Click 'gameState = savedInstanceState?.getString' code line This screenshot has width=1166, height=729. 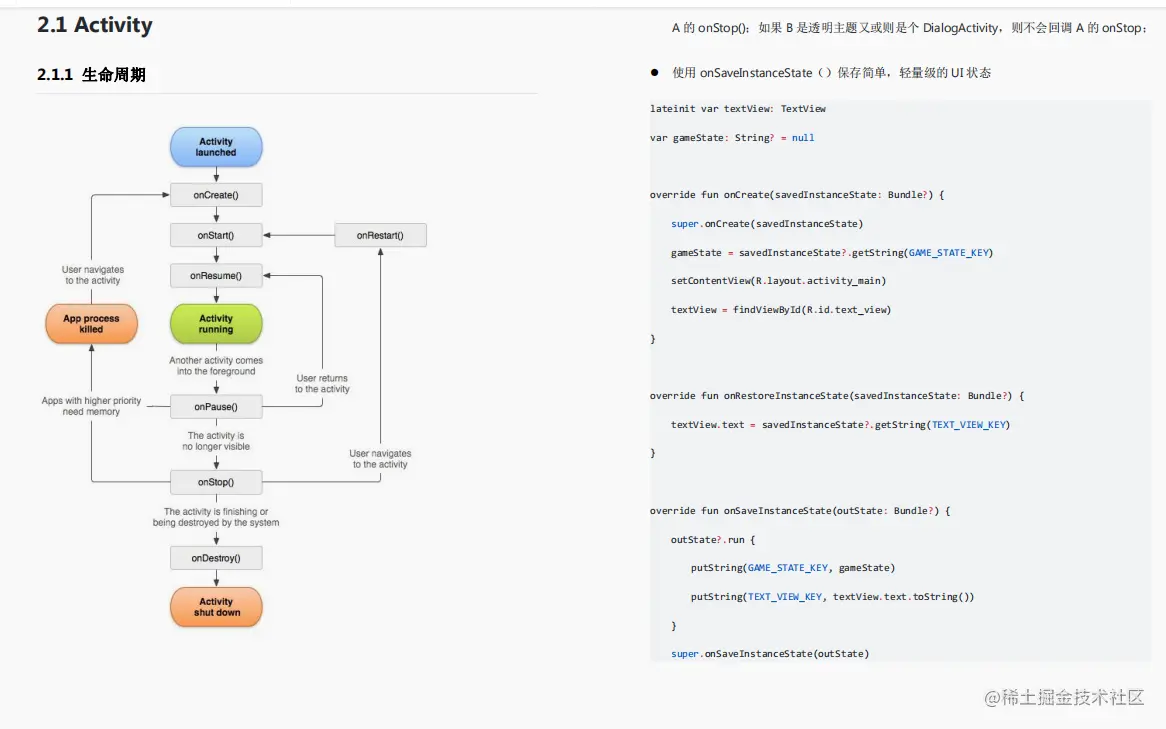(832, 253)
